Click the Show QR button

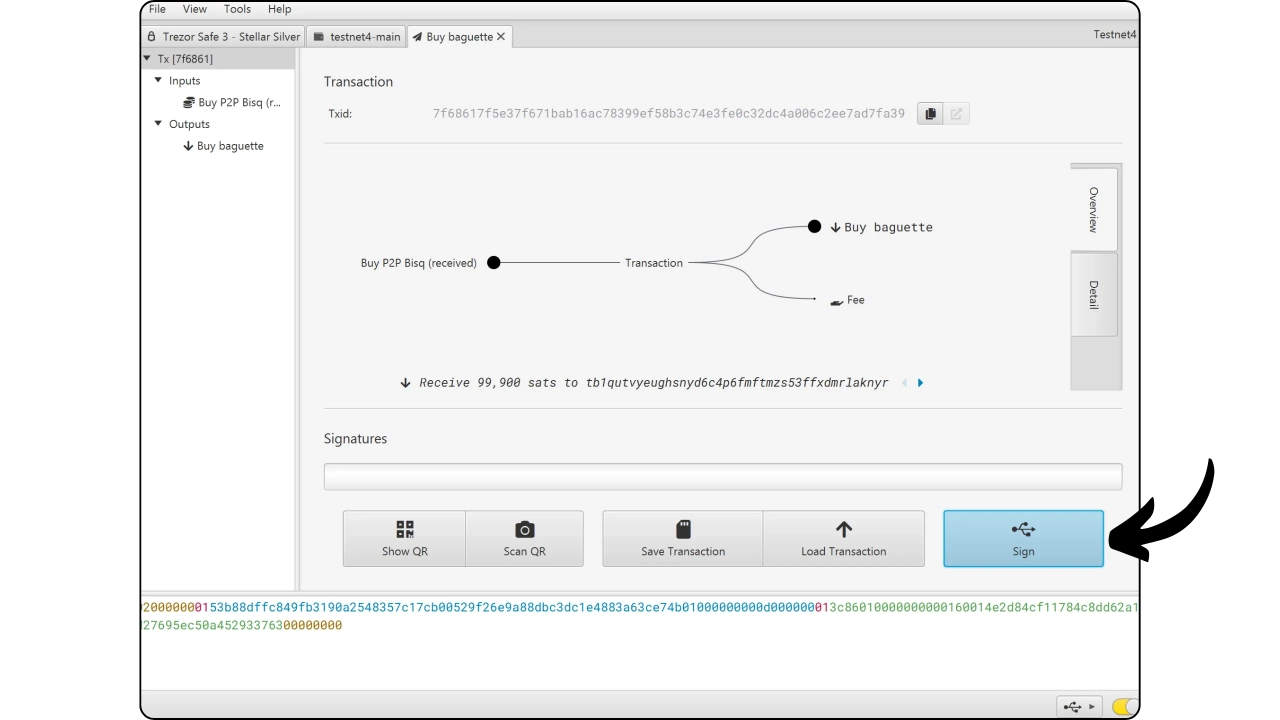[404, 539]
